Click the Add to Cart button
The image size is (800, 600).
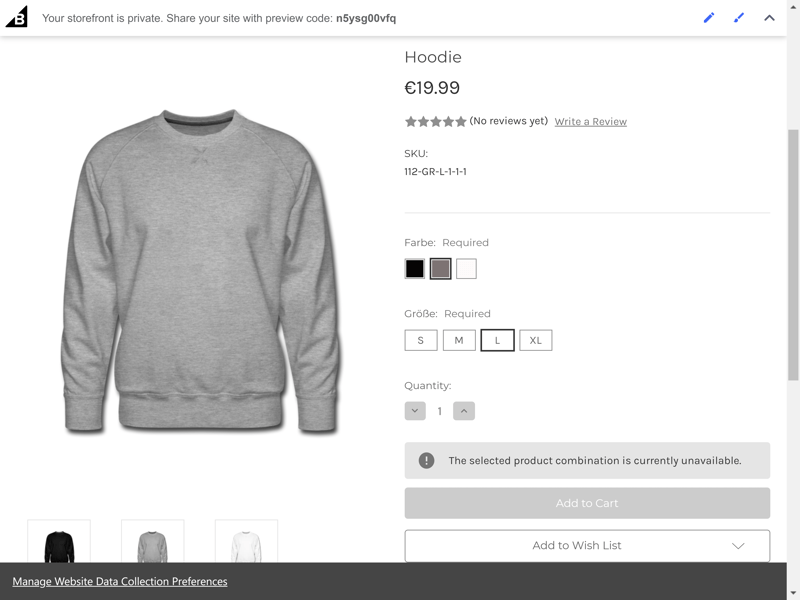[587, 503]
